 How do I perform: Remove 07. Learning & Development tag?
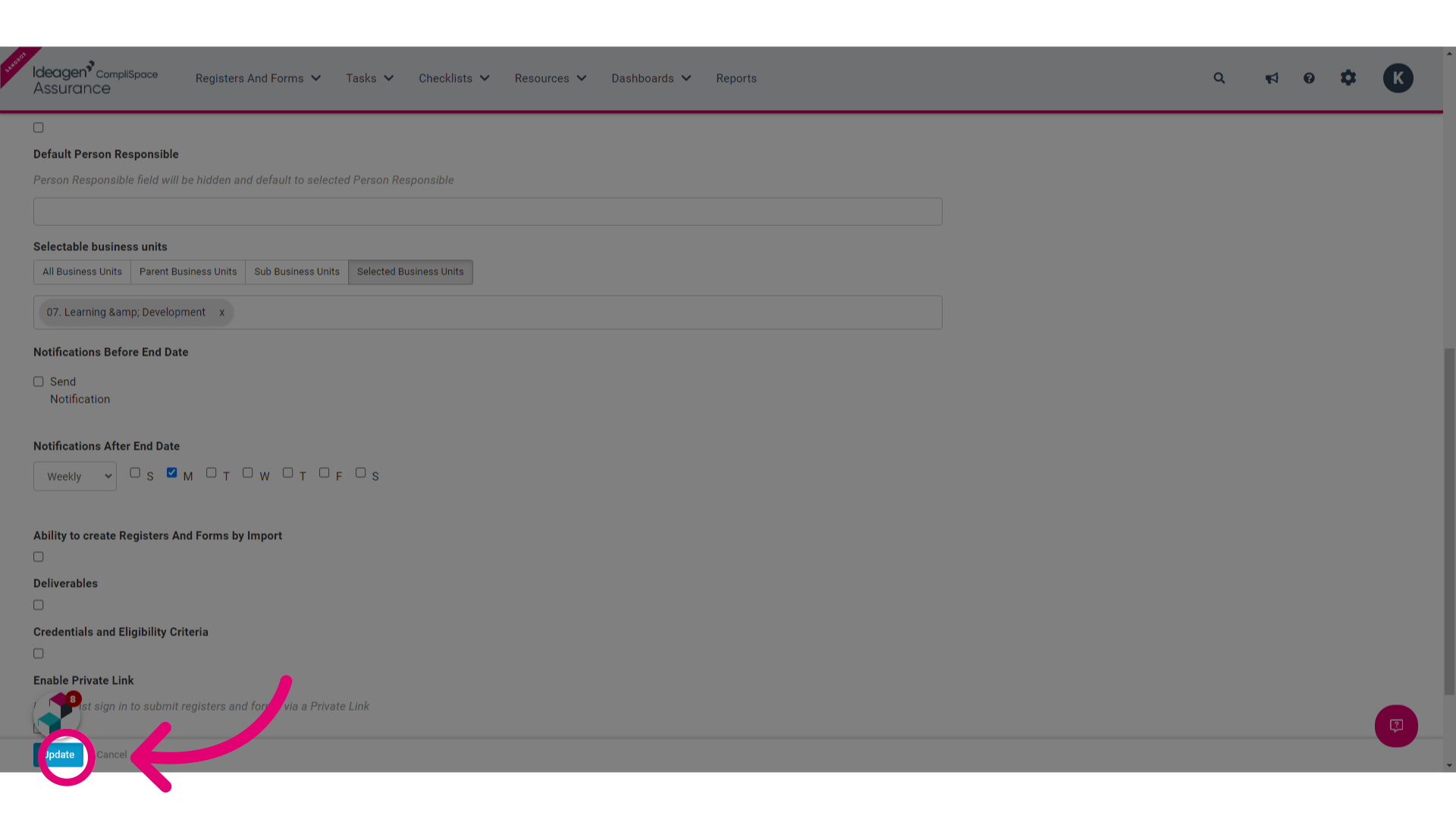pyautogui.click(x=221, y=312)
